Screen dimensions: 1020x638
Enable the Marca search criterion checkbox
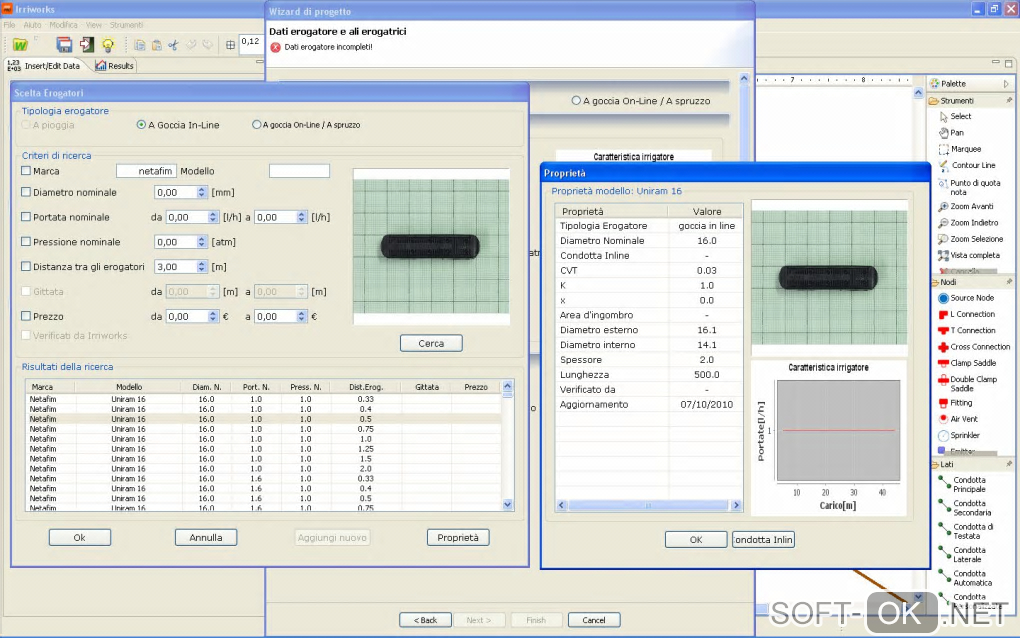click(x=26, y=171)
